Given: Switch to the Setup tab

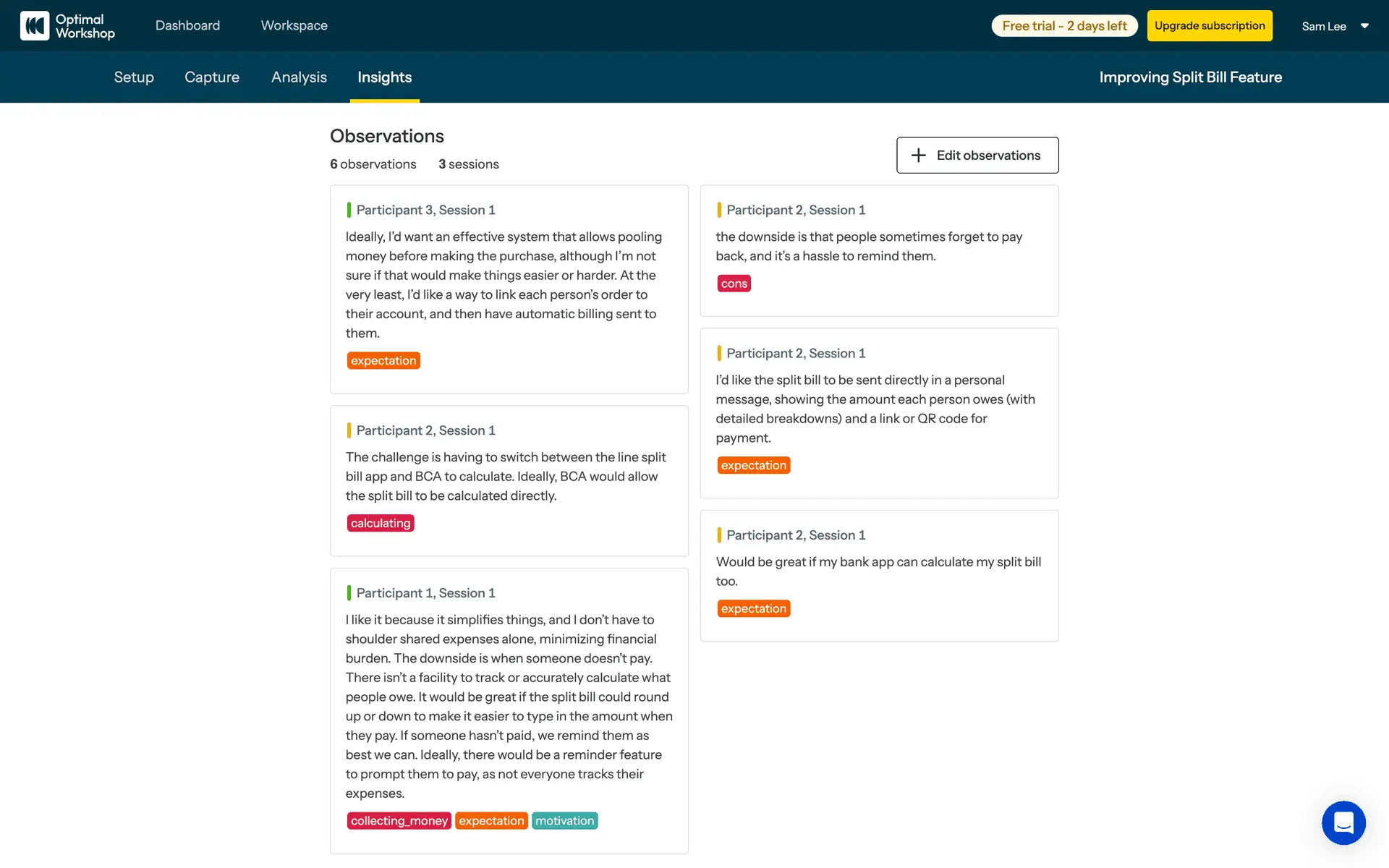Looking at the screenshot, I should pos(134,77).
